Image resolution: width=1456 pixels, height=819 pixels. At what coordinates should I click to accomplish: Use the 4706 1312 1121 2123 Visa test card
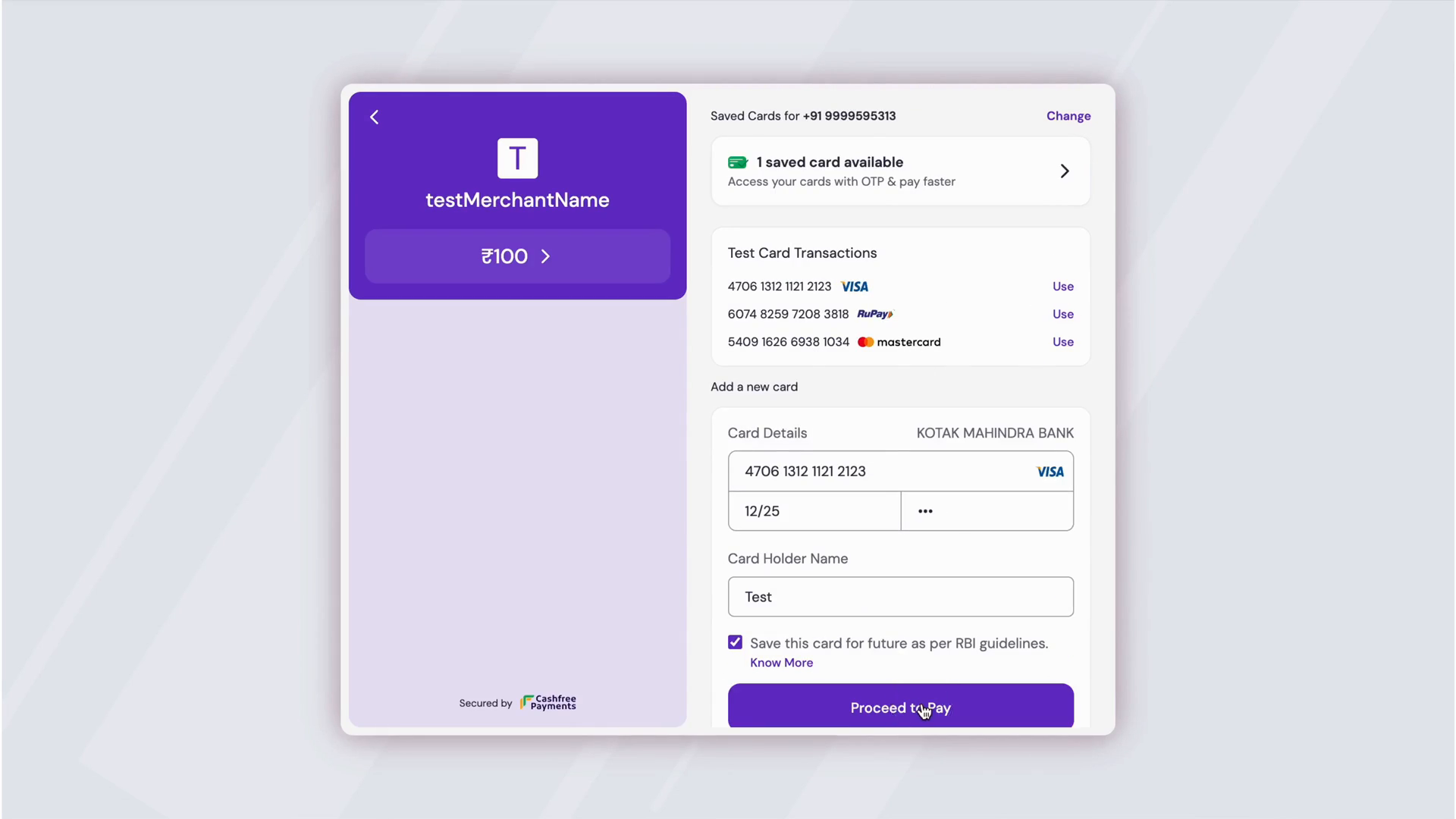point(1062,287)
